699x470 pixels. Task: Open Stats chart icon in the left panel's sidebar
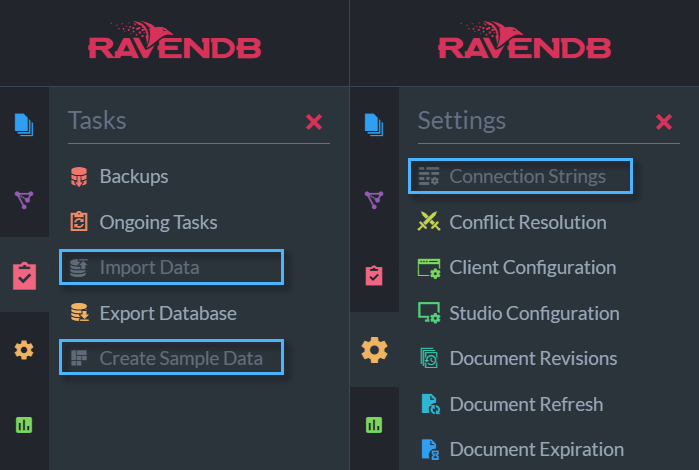(x=24, y=425)
